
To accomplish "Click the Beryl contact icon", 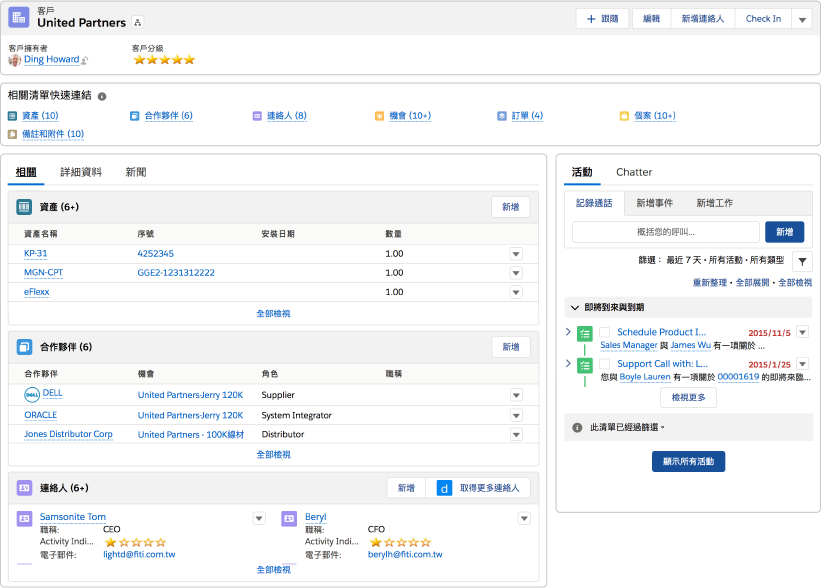I will 289,519.
